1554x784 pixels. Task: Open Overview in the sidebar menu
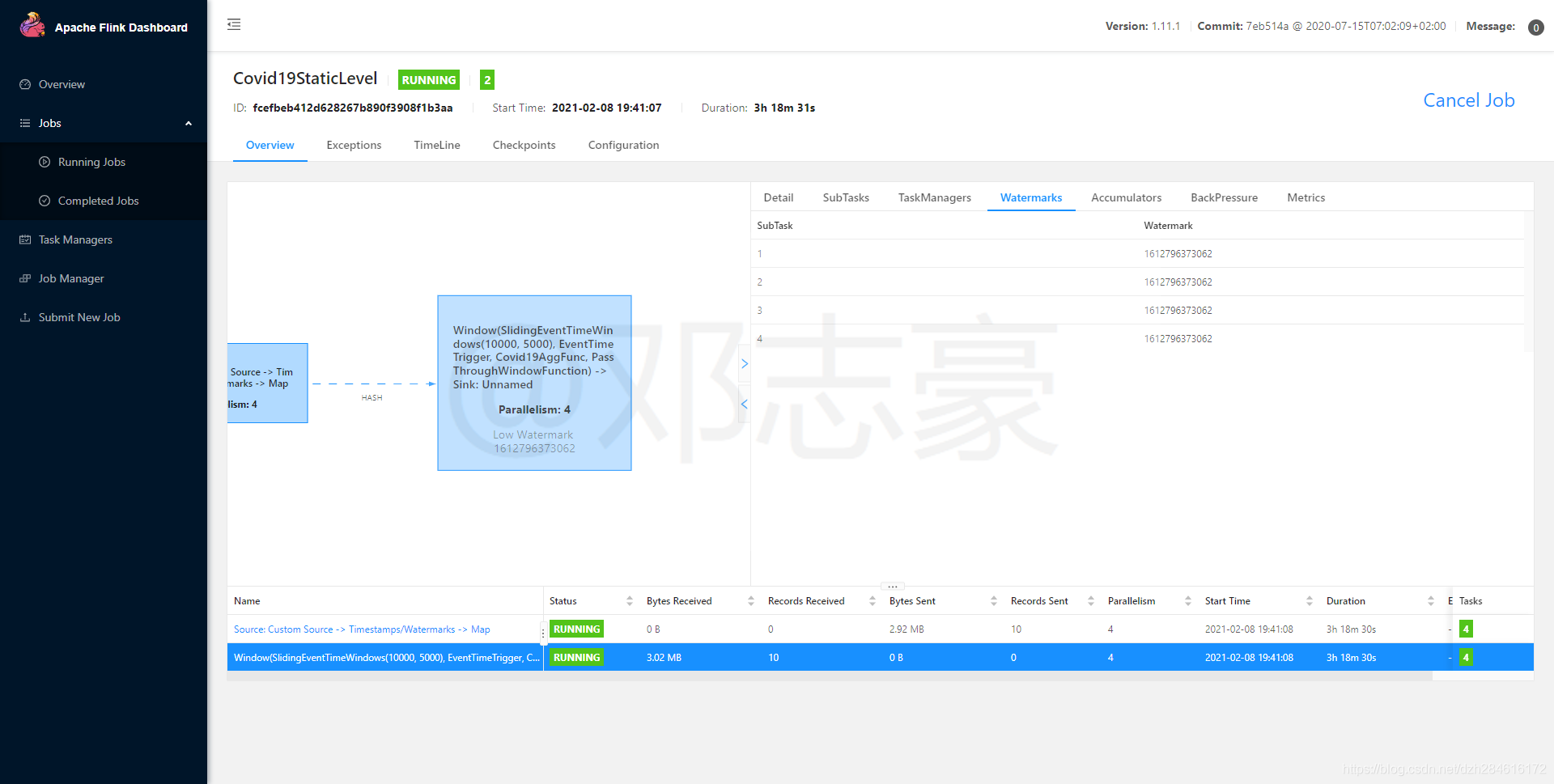[x=104, y=84]
